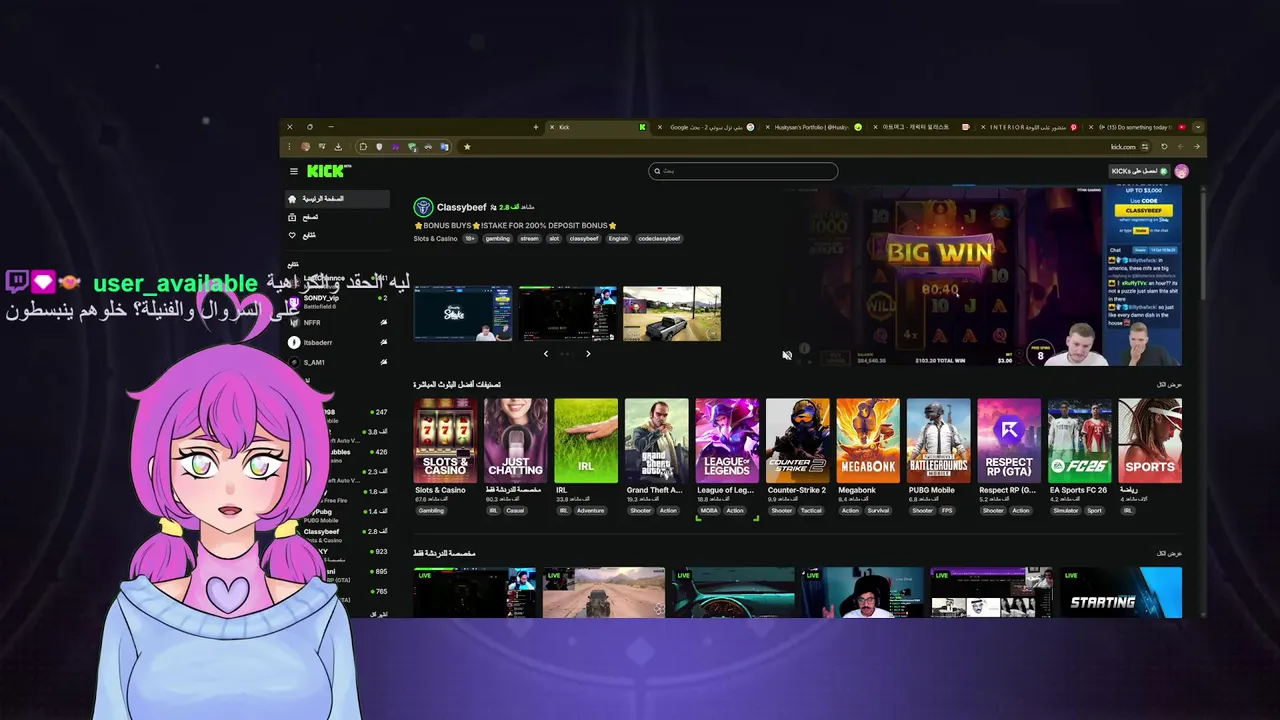Open the browse item in Kick sidebar
This screenshot has height=720, width=1280.
tap(336, 217)
